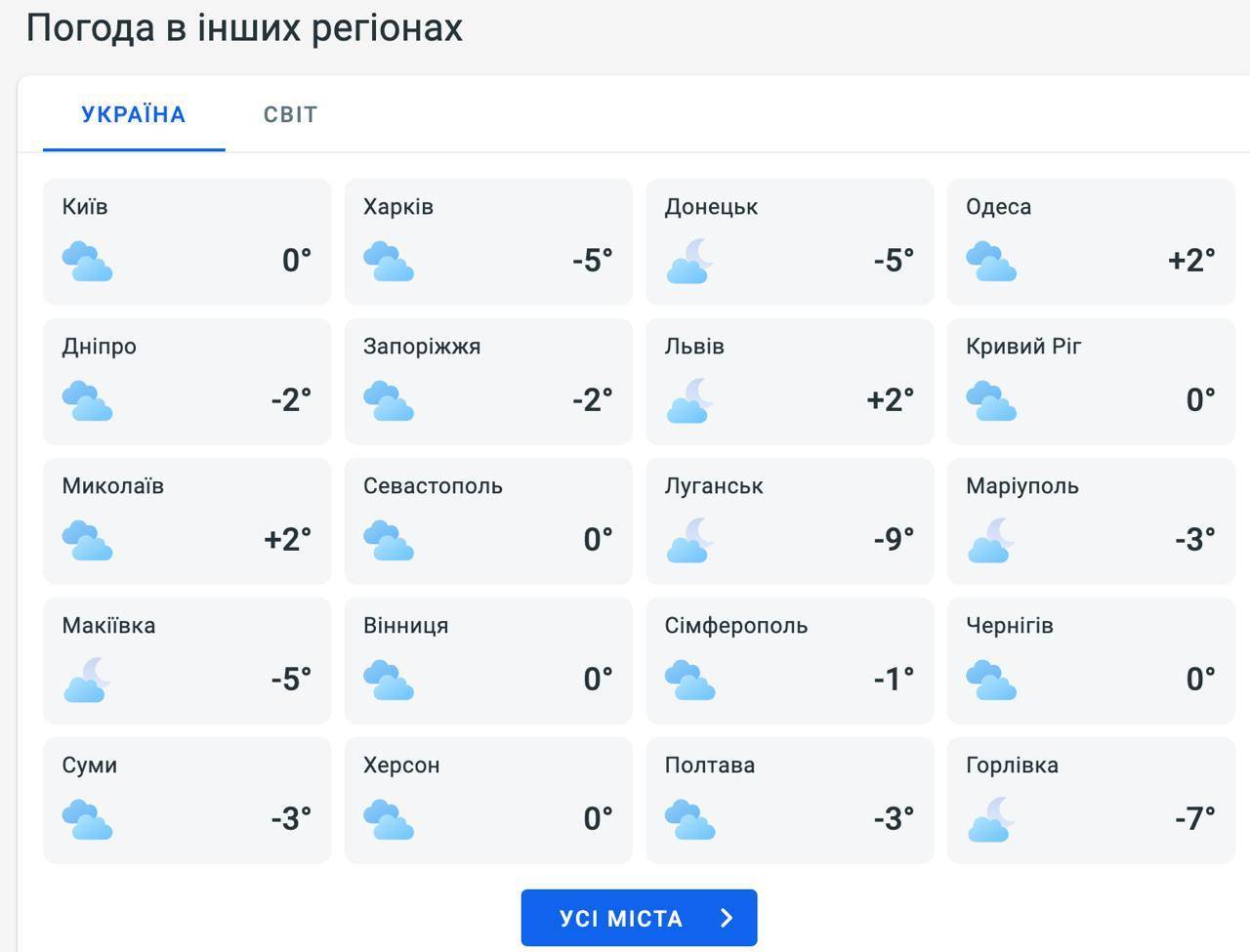Image resolution: width=1250 pixels, height=952 pixels.
Task: Click the moon-cloud icon for Львів
Action: pos(690,401)
